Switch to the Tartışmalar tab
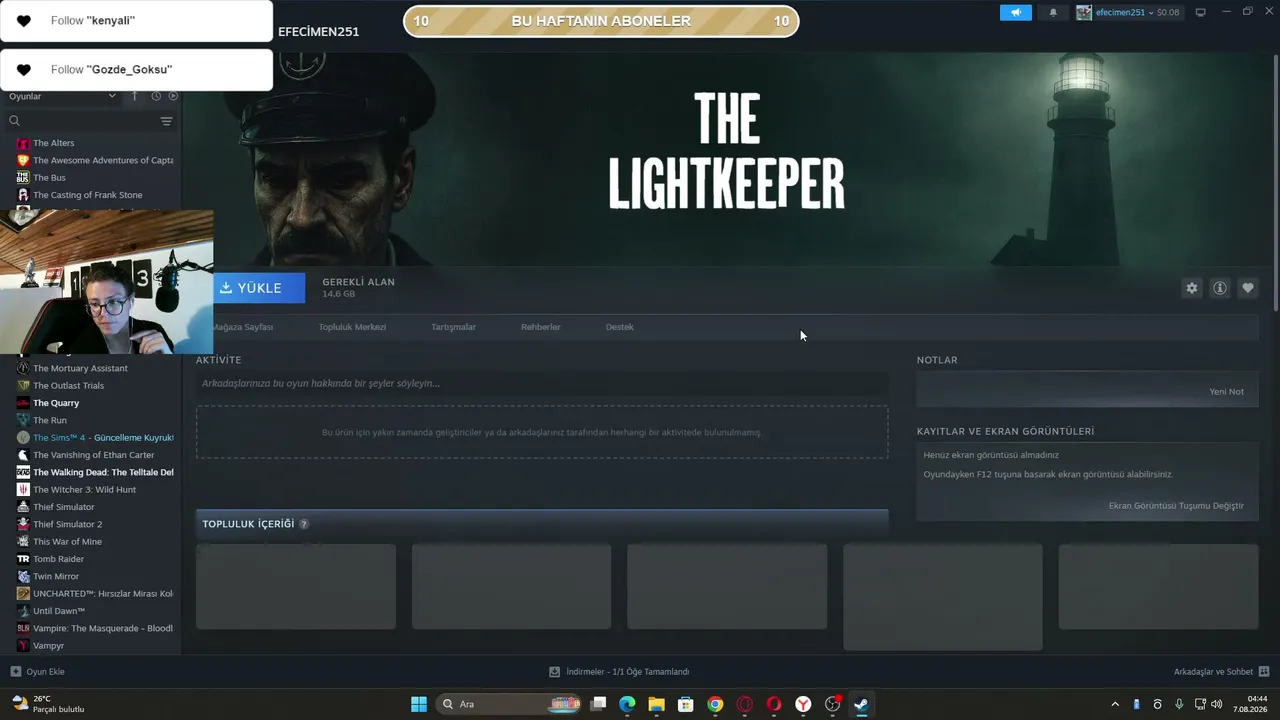The width and height of the screenshot is (1280, 720). point(453,327)
